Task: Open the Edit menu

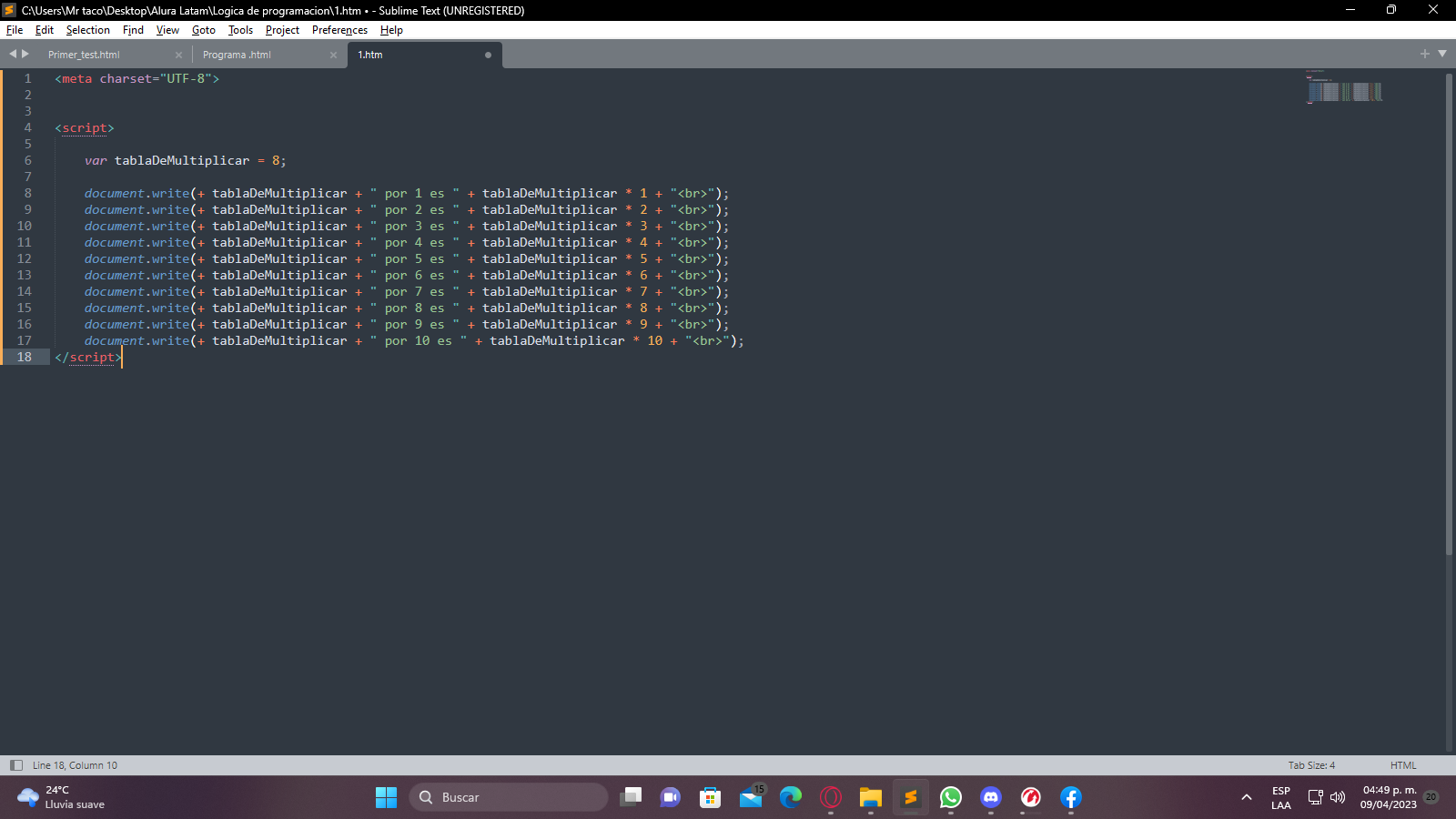Action: point(45,30)
